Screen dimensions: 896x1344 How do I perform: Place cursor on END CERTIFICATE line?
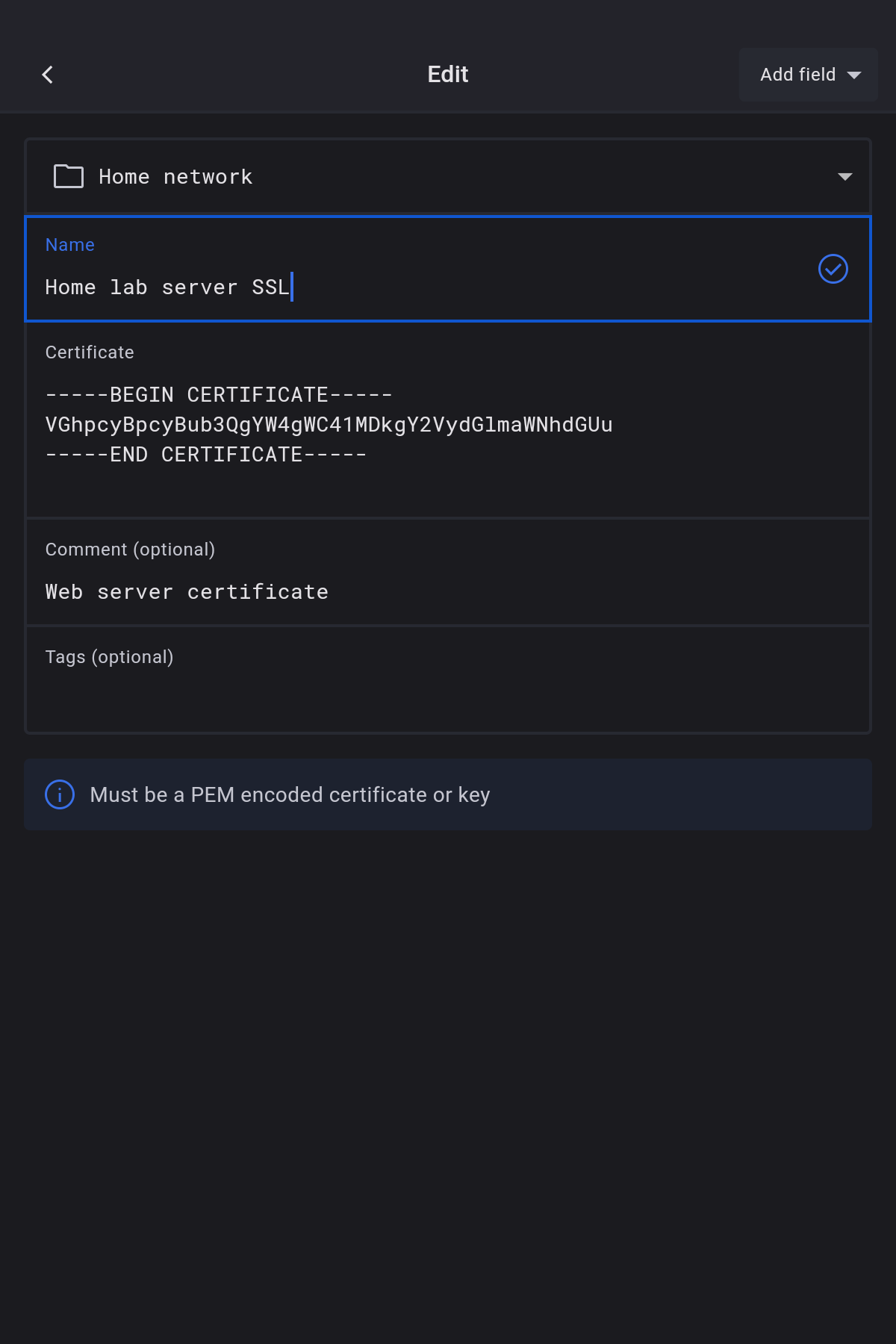pos(206,455)
